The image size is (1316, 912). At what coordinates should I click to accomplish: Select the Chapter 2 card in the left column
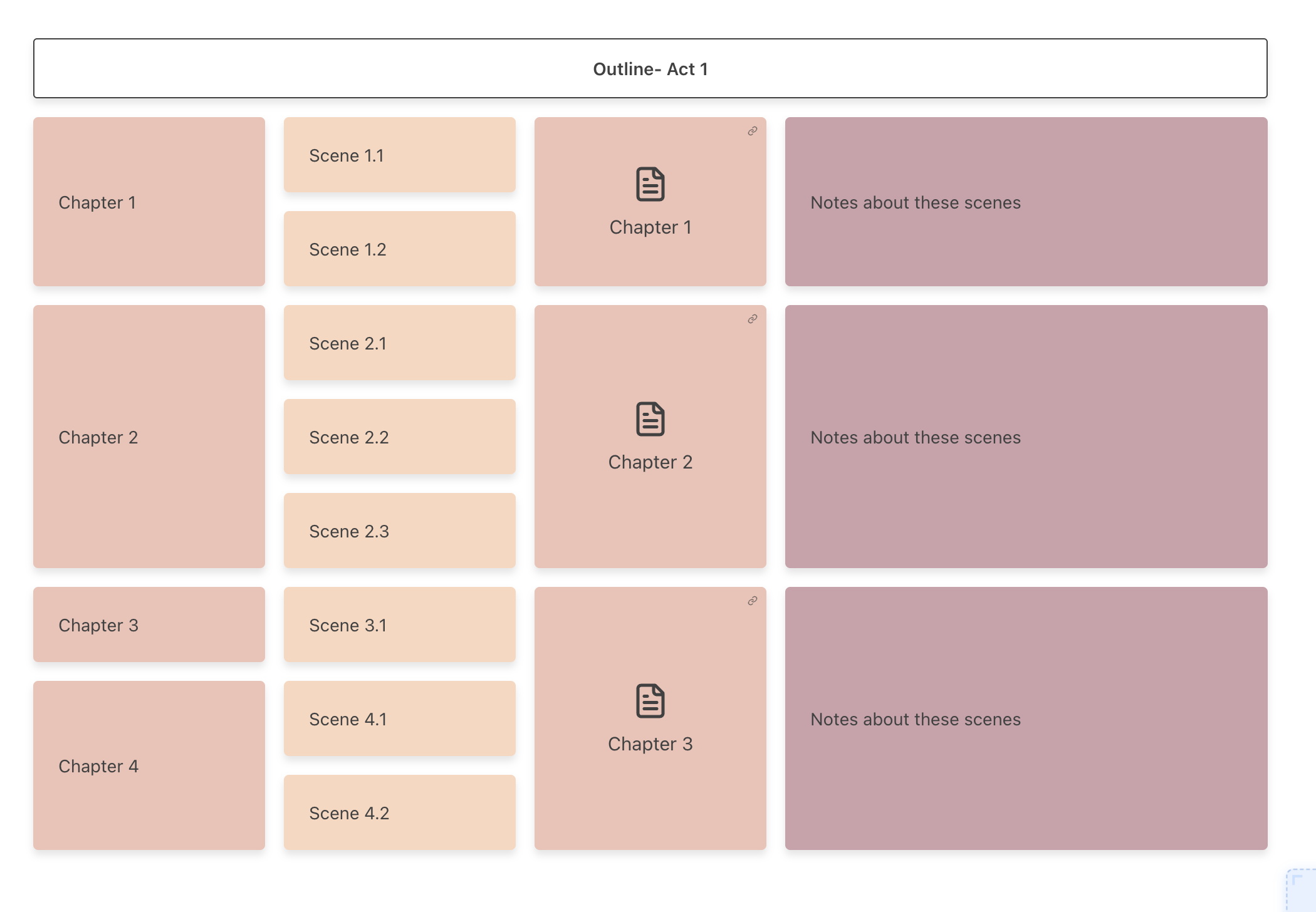[149, 437]
